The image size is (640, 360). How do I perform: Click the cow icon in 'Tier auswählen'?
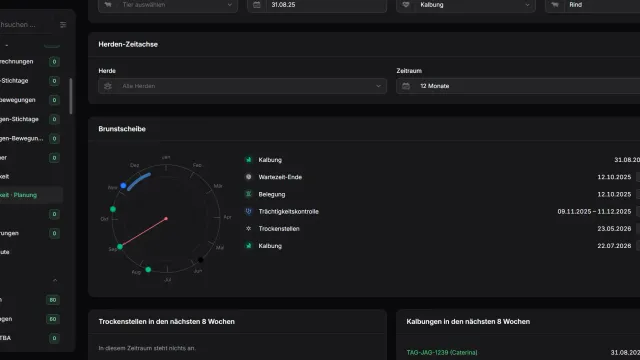108,5
